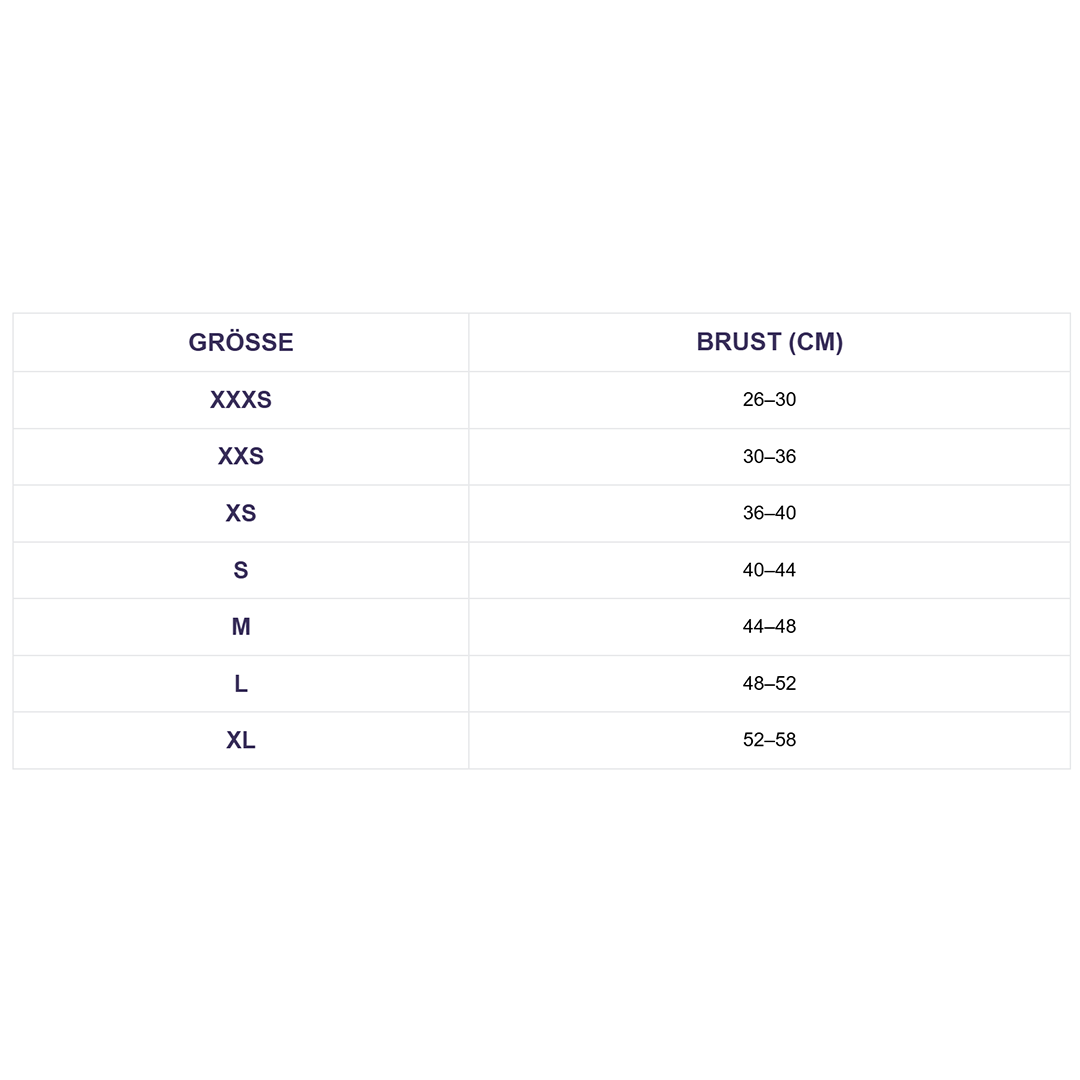The width and height of the screenshot is (1080, 1080).
Task: Select the XS size cell
Action: 241,513
